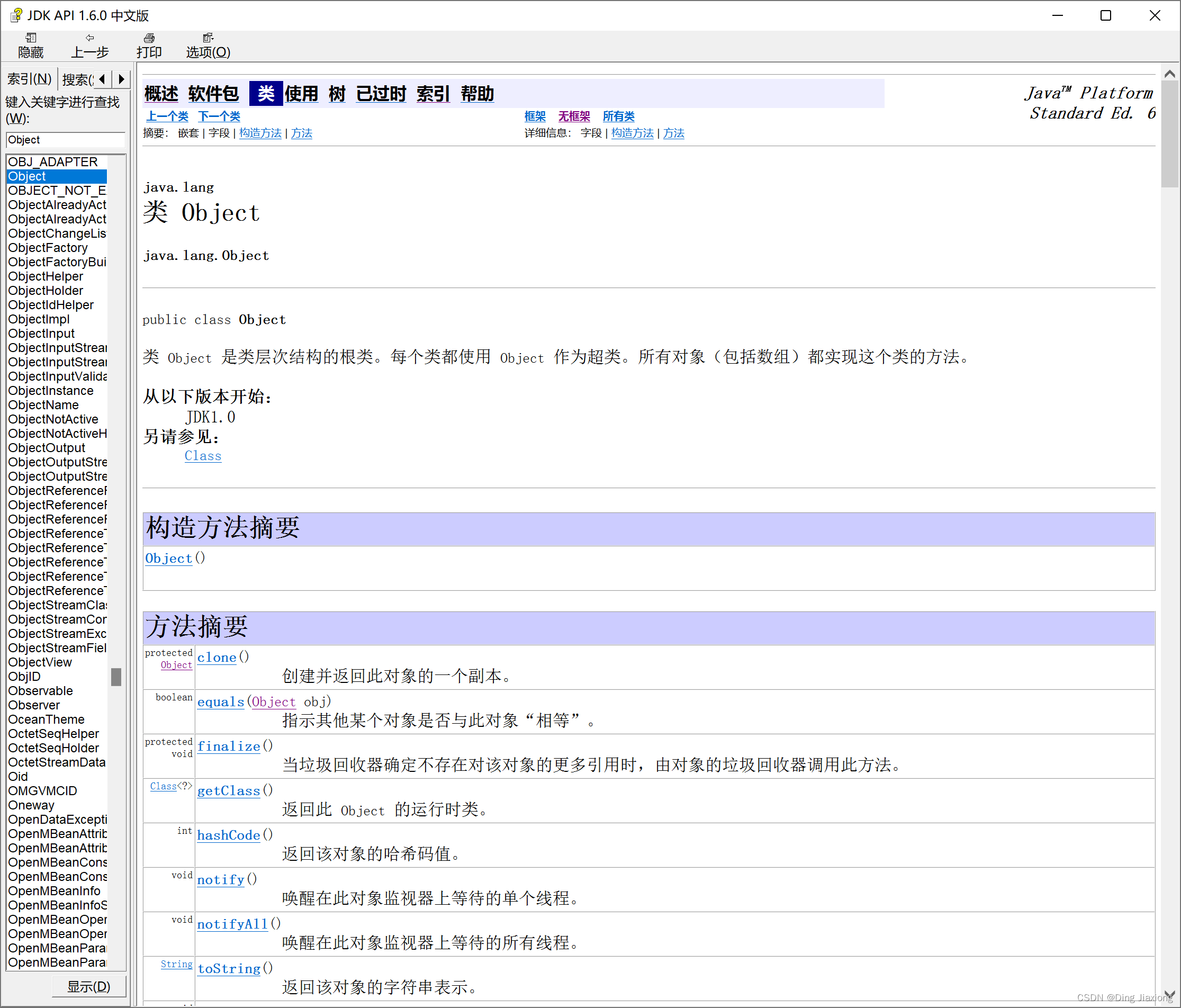Switch to the Index (索引) tab
The image size is (1181, 1008).
30,79
